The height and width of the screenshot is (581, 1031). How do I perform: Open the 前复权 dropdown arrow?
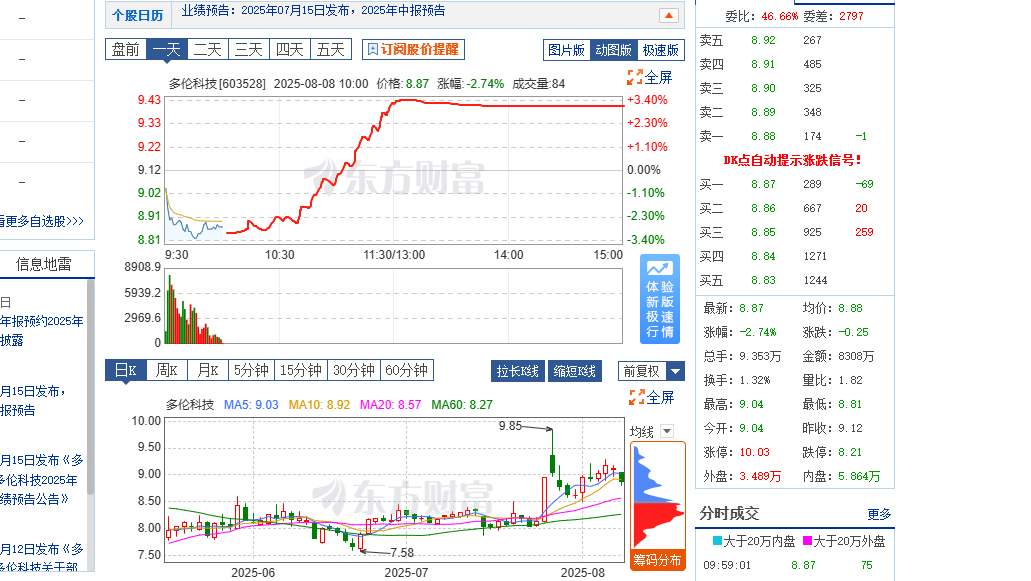tap(675, 371)
